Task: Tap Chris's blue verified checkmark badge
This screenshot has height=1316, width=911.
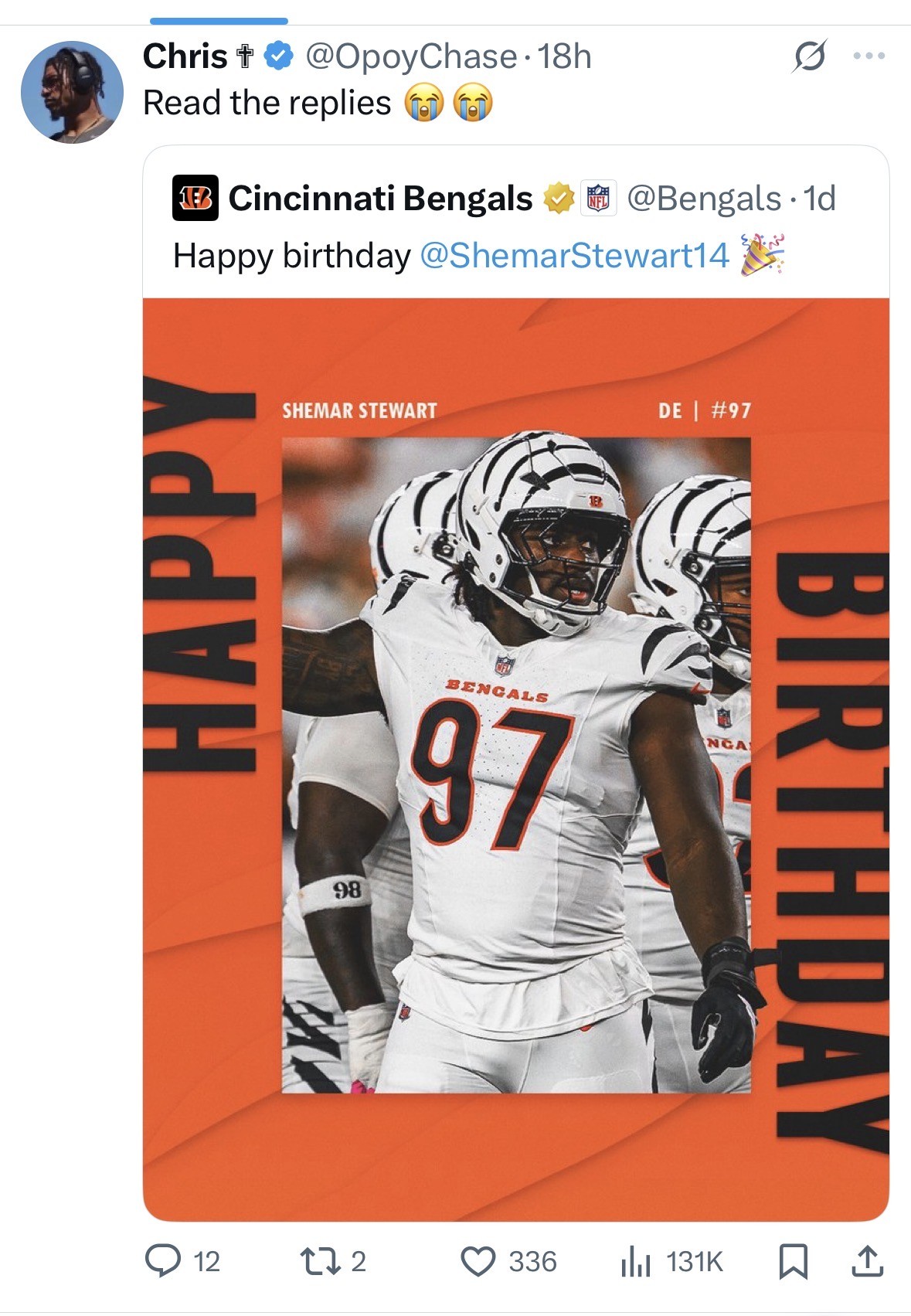Action: 278,56
